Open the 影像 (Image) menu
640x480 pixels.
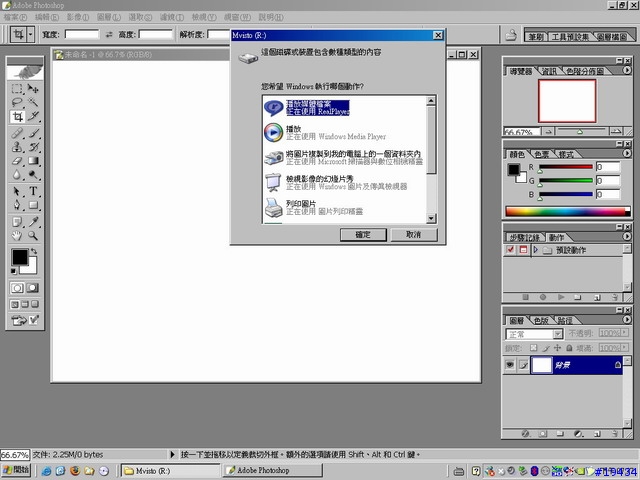click(78, 17)
